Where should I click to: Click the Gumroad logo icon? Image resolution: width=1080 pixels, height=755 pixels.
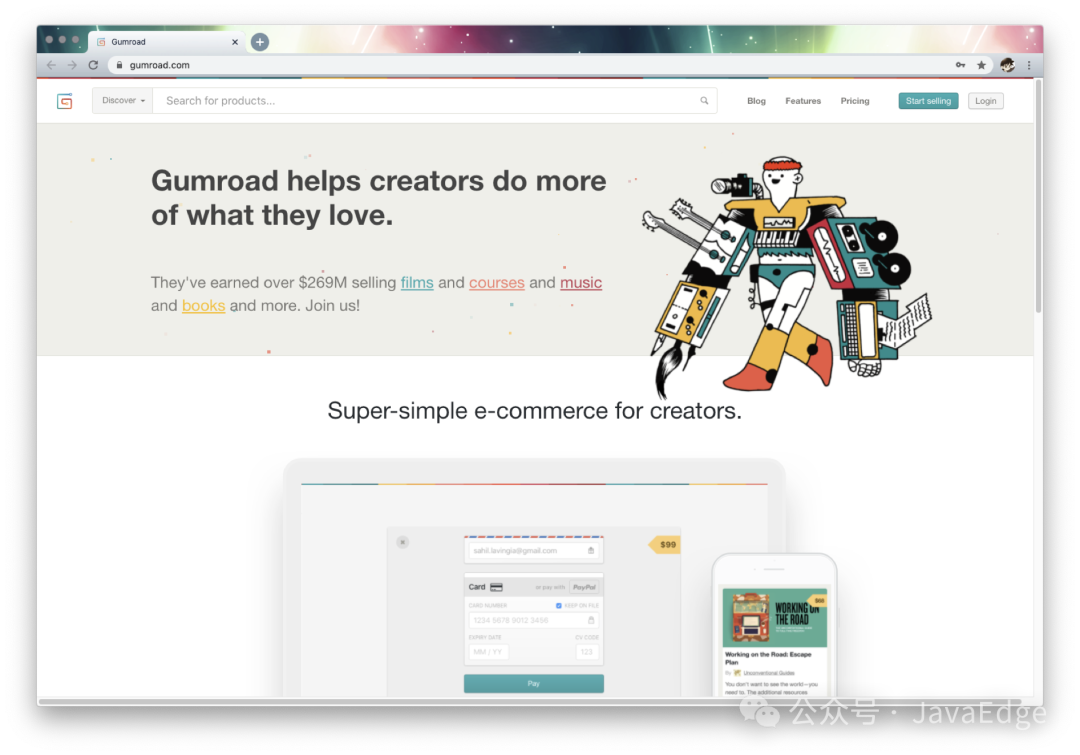click(x=65, y=101)
